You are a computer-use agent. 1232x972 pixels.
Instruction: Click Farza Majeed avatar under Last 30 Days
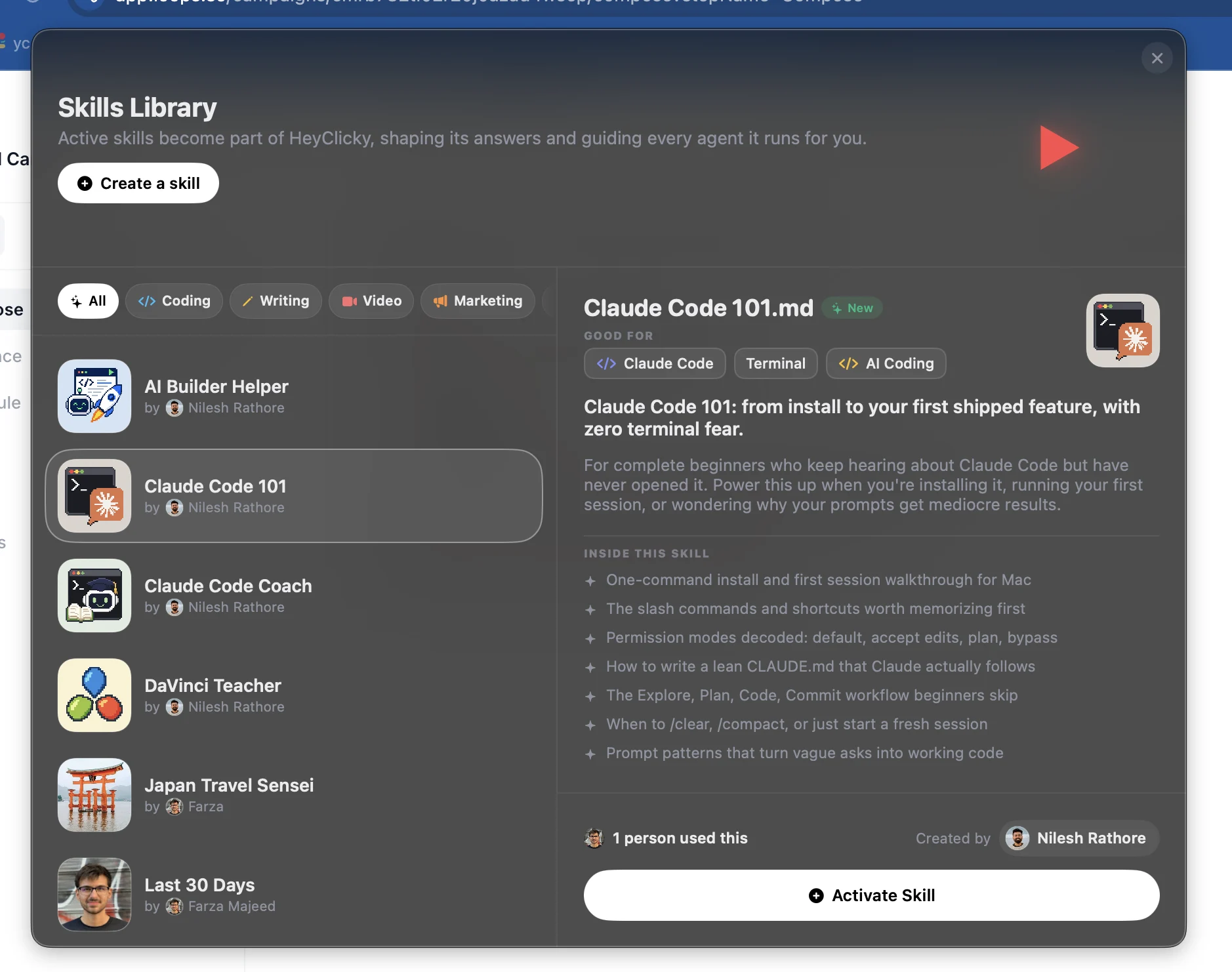175,906
